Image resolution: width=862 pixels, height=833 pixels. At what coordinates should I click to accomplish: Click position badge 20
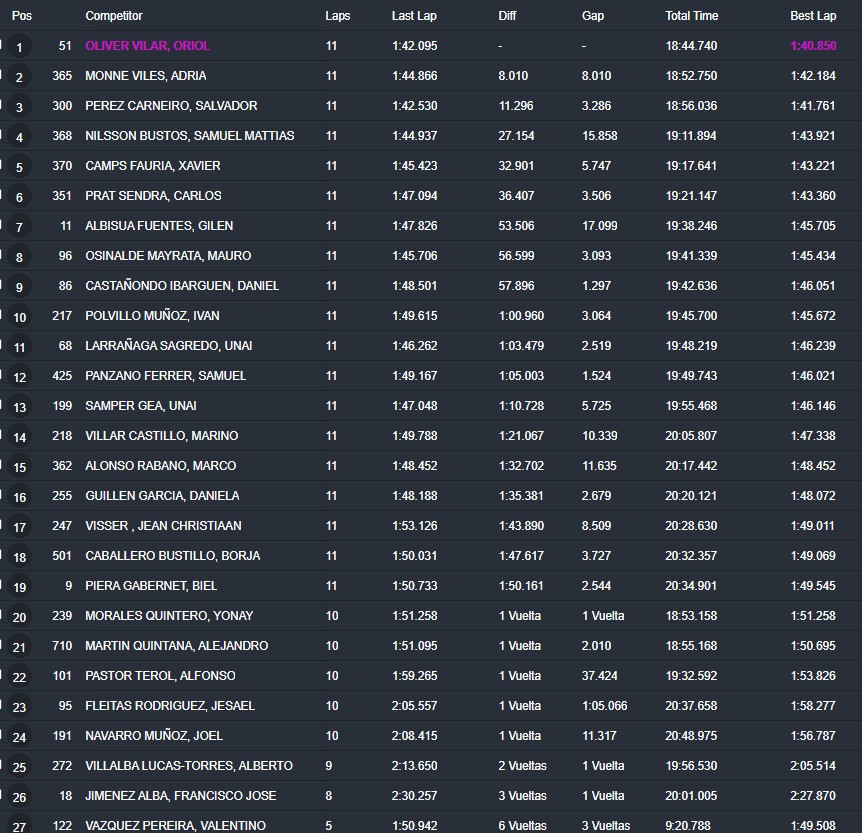pyautogui.click(x=19, y=617)
